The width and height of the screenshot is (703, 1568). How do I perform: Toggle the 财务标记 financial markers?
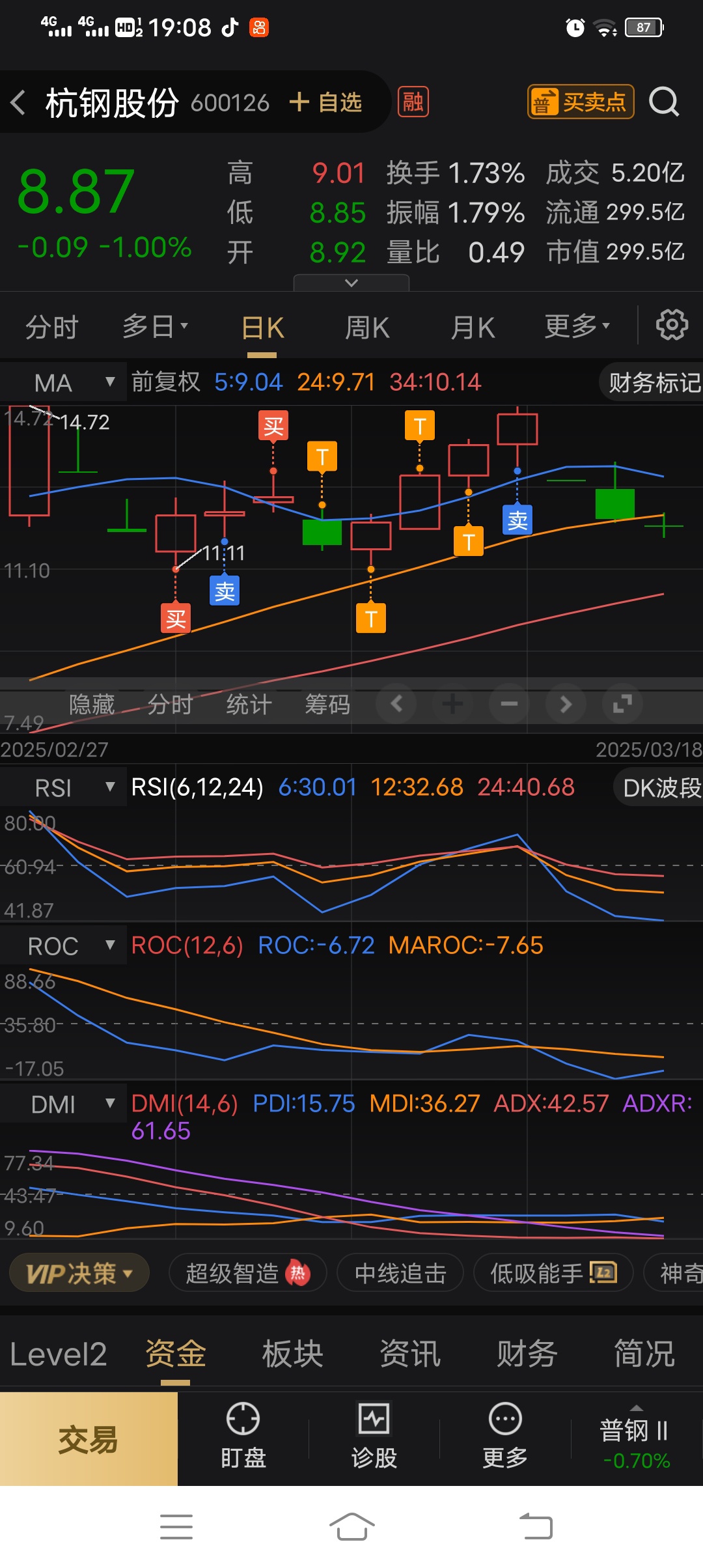point(652,382)
